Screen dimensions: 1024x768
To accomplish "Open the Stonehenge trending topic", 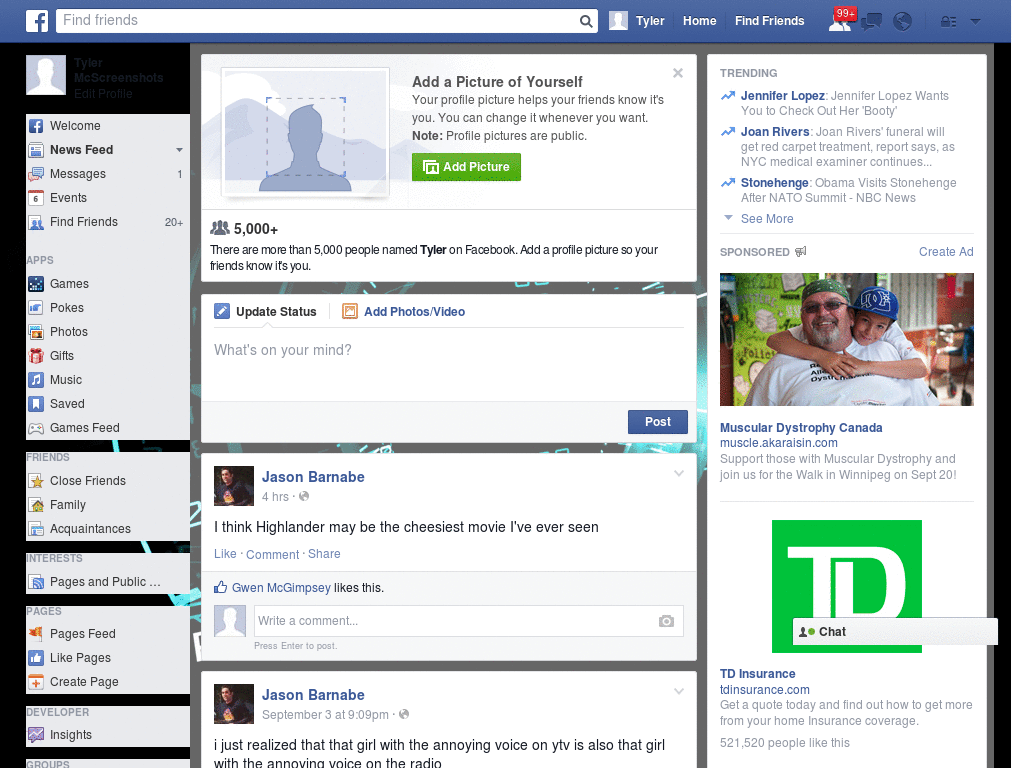I will [775, 183].
